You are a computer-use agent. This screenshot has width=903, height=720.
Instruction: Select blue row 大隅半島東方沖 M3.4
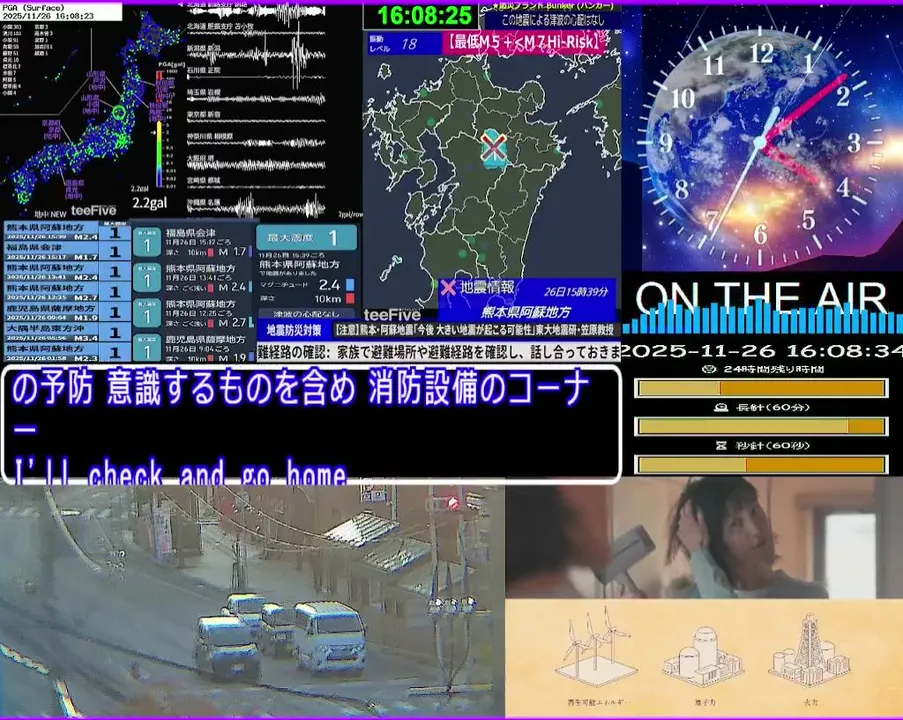click(67, 332)
